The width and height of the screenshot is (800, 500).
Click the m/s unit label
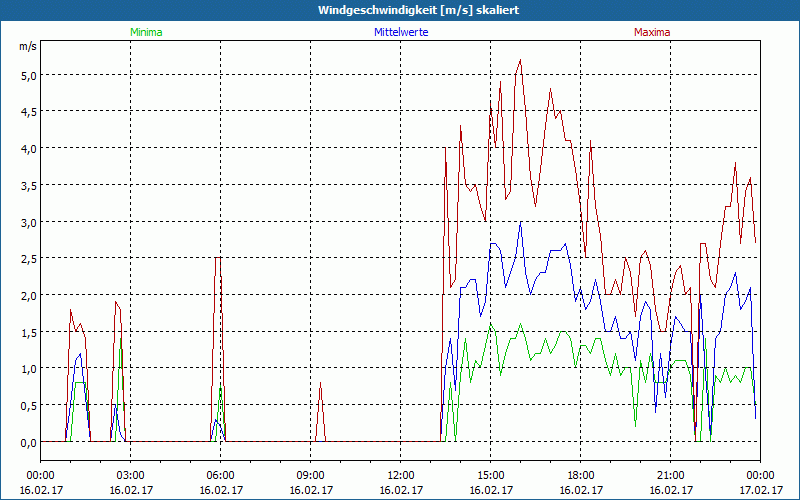click(x=28, y=46)
